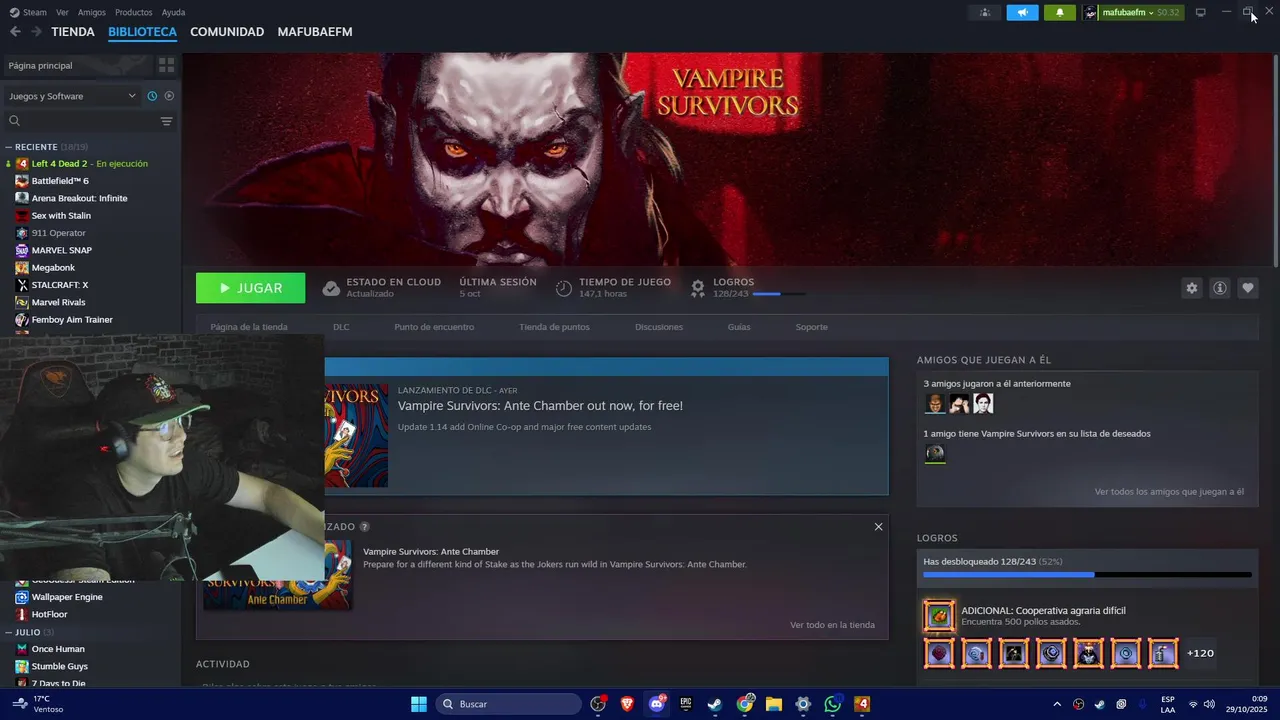1280x720 pixels.
Task: Click the small achievements progress bar under LOGROS header
Action: (x=779, y=294)
